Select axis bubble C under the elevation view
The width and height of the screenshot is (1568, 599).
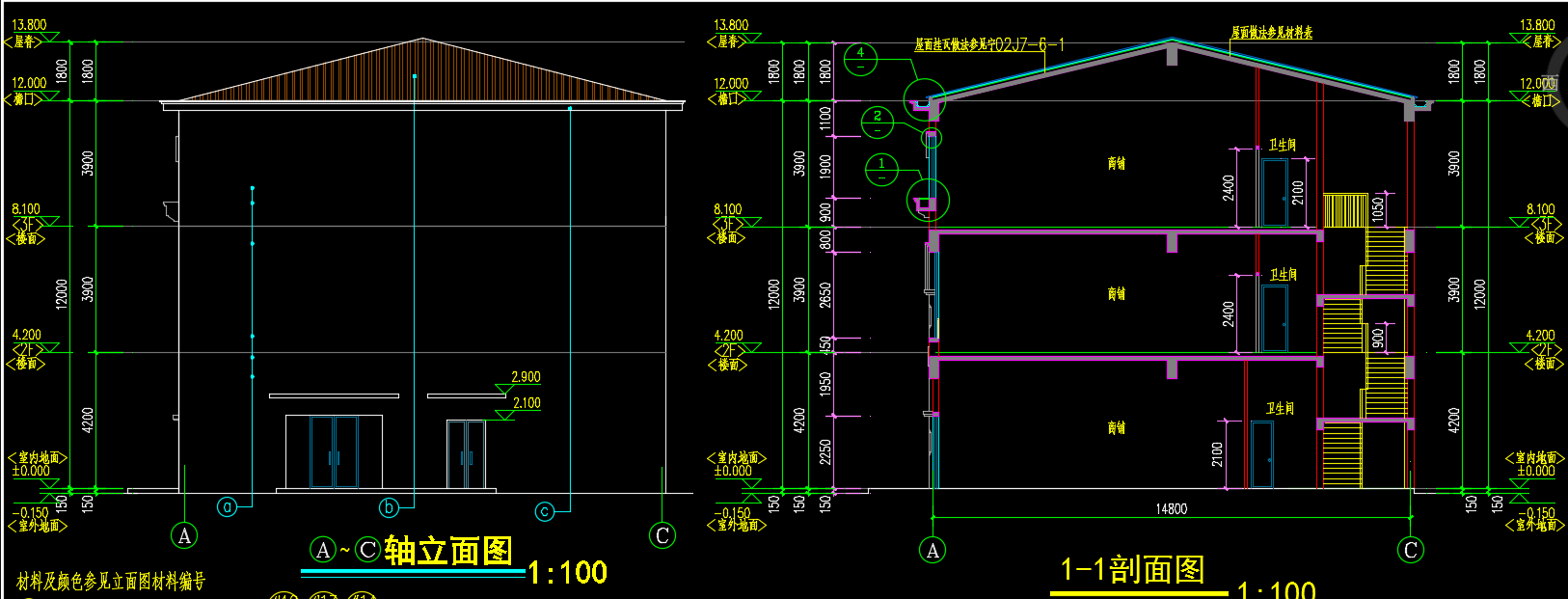(x=662, y=535)
